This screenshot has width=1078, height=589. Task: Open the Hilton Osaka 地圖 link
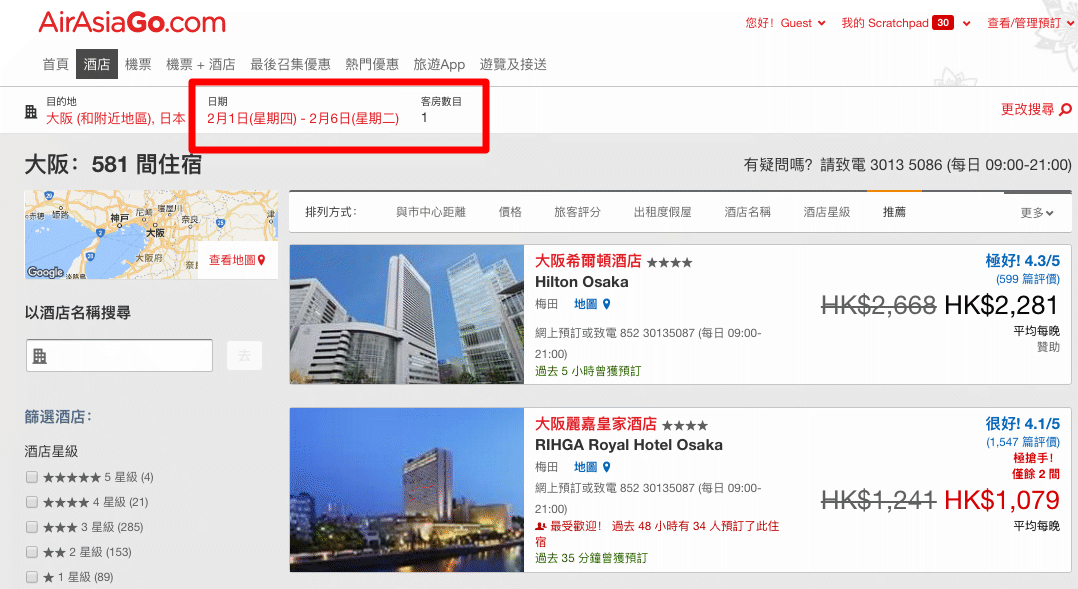586,304
